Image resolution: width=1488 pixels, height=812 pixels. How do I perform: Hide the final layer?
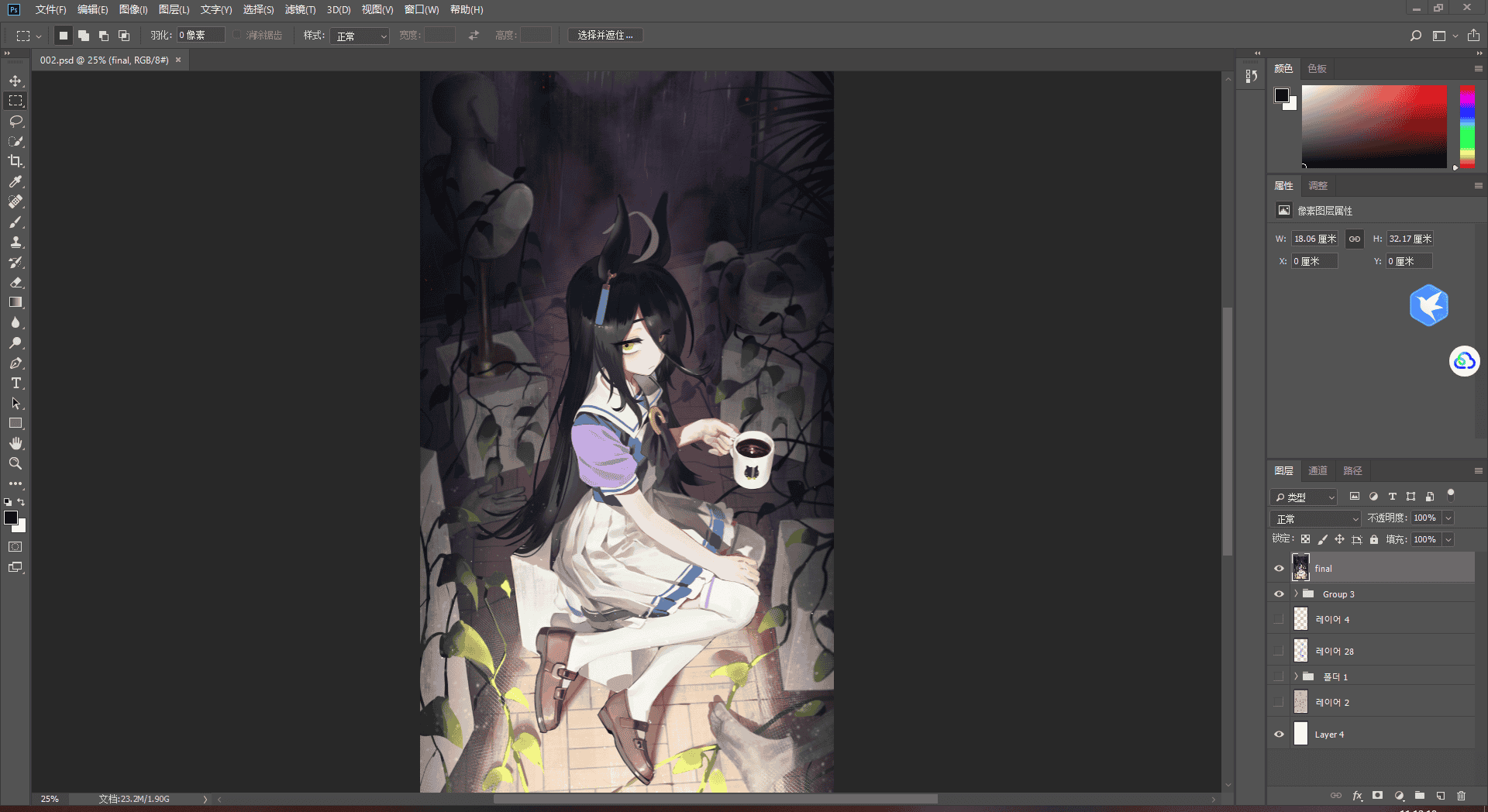pyautogui.click(x=1279, y=568)
